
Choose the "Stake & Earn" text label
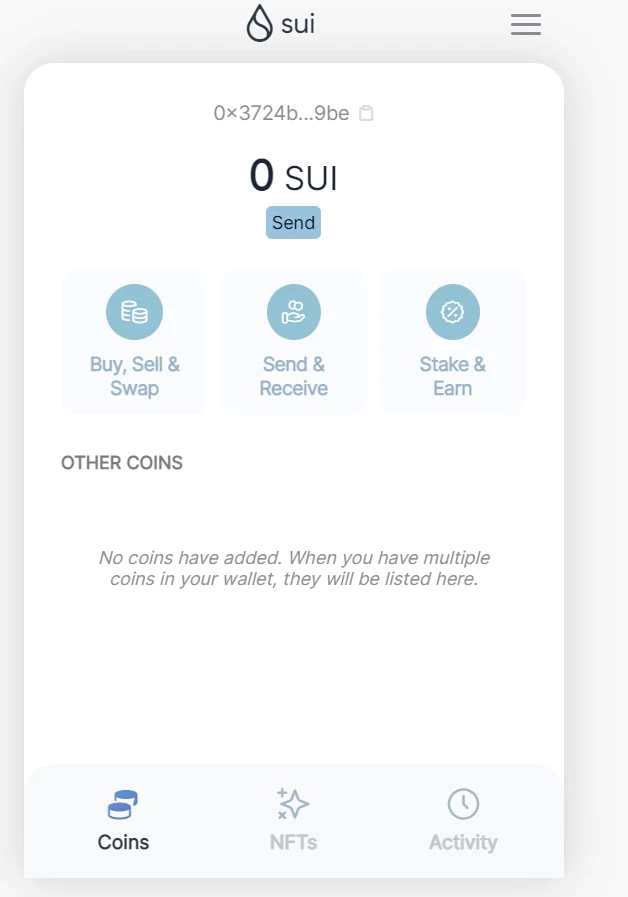pyautogui.click(x=452, y=376)
